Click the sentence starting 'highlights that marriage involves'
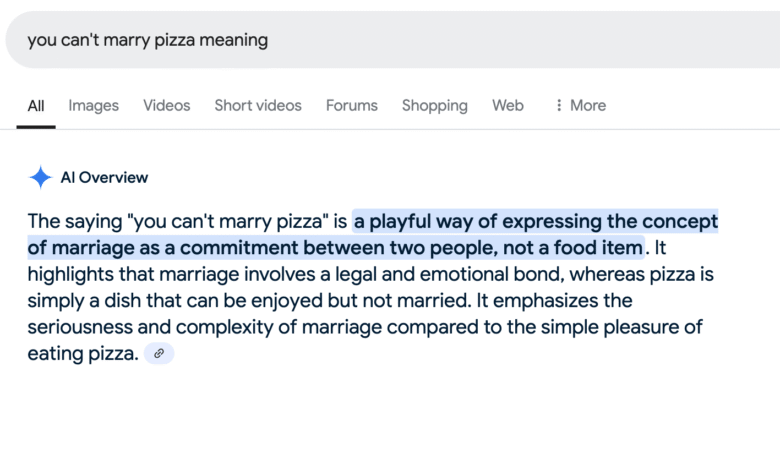Image resolution: width=780 pixels, height=470 pixels. pos(371,274)
